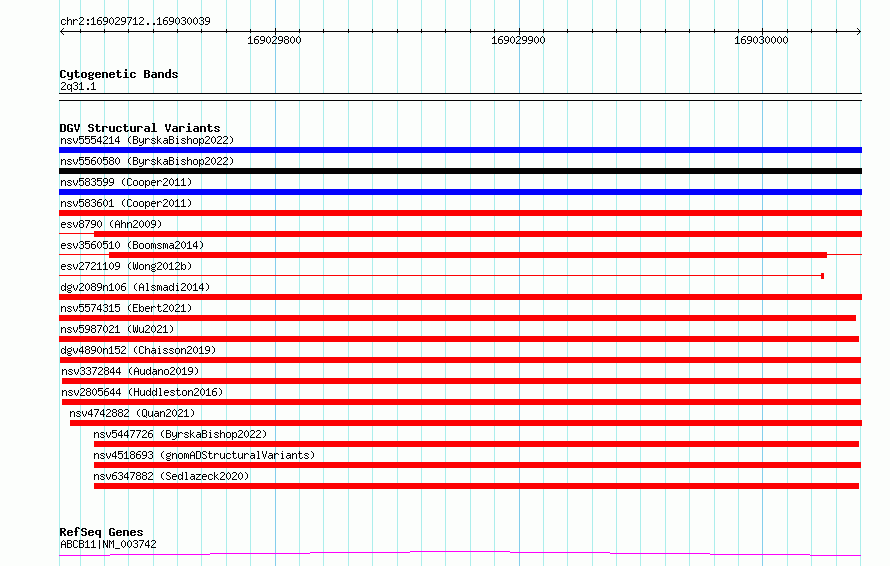Select the nsv2805644 (Huddleston2016) label

pyautogui.click(x=142, y=392)
